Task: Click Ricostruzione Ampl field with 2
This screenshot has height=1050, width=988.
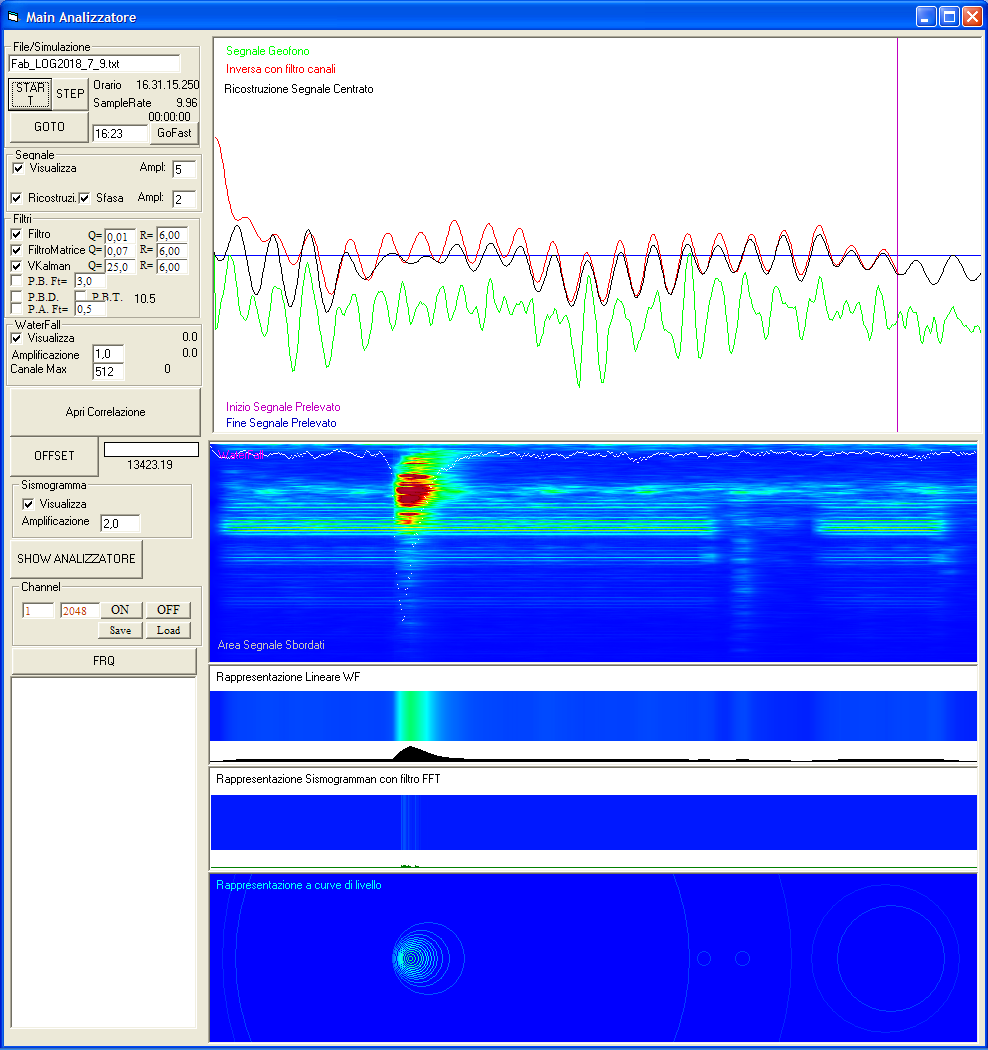Action: 184,199
